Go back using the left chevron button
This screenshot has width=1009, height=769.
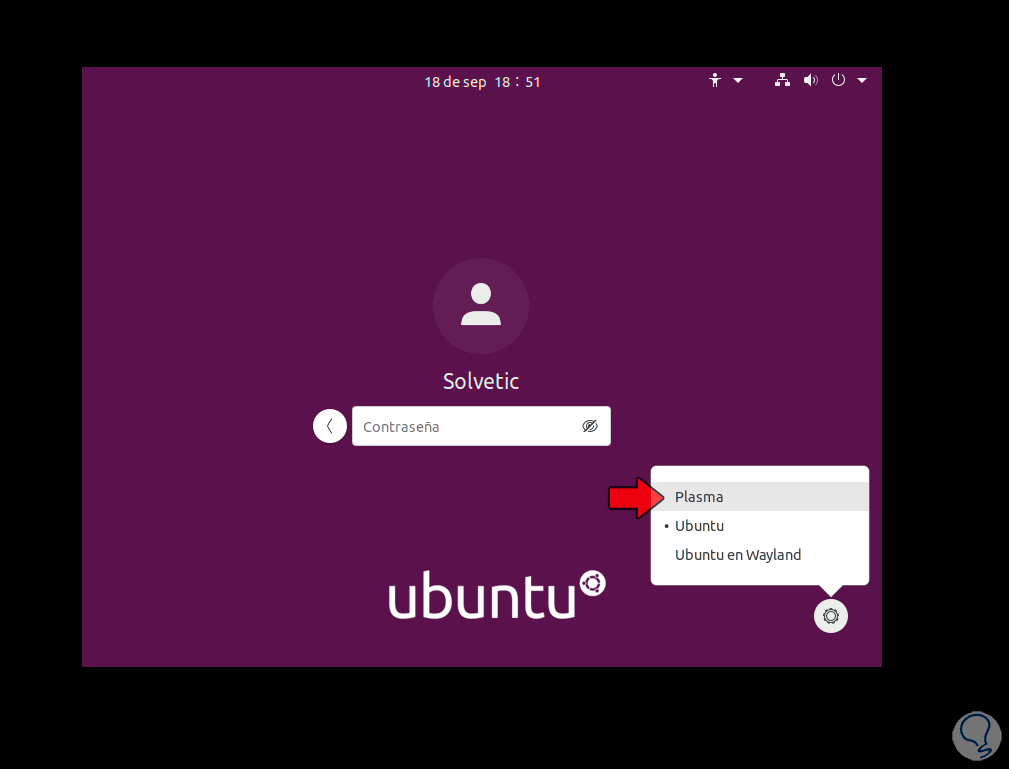click(x=329, y=426)
